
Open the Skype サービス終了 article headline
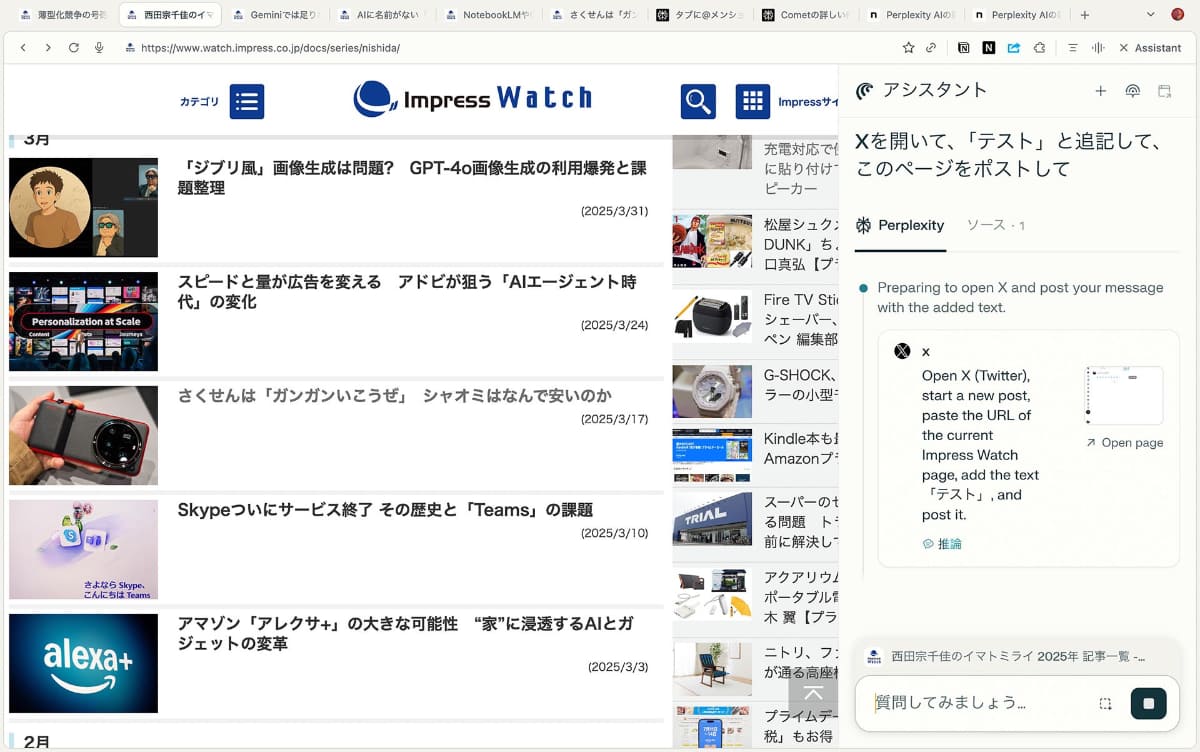point(385,510)
